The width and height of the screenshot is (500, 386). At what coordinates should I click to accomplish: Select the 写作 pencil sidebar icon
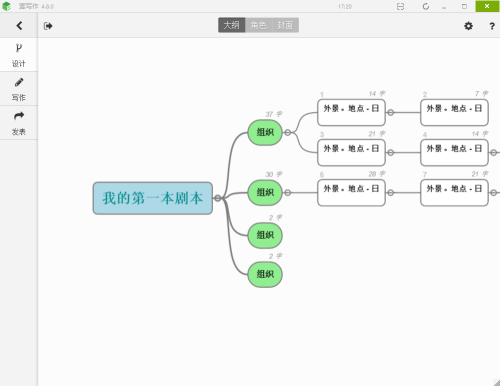pyautogui.click(x=19, y=89)
